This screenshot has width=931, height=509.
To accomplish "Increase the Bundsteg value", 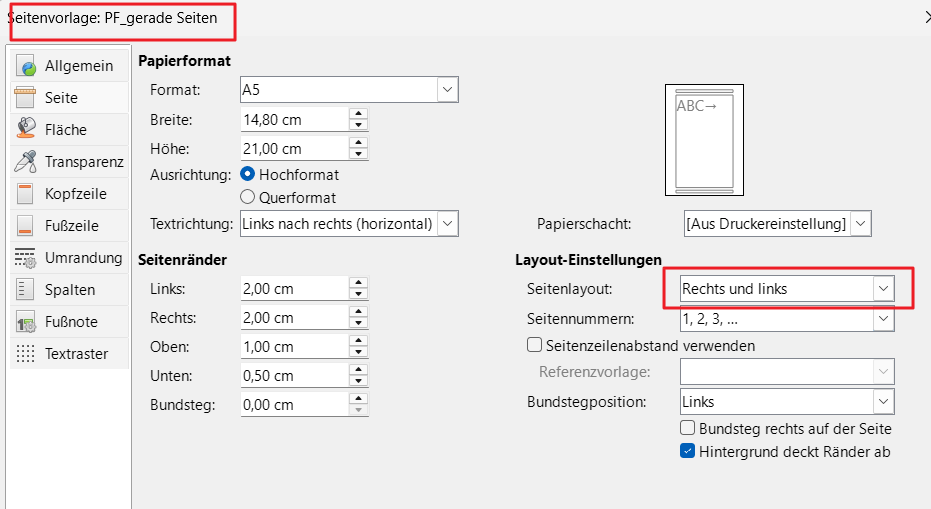I will tap(358, 399).
